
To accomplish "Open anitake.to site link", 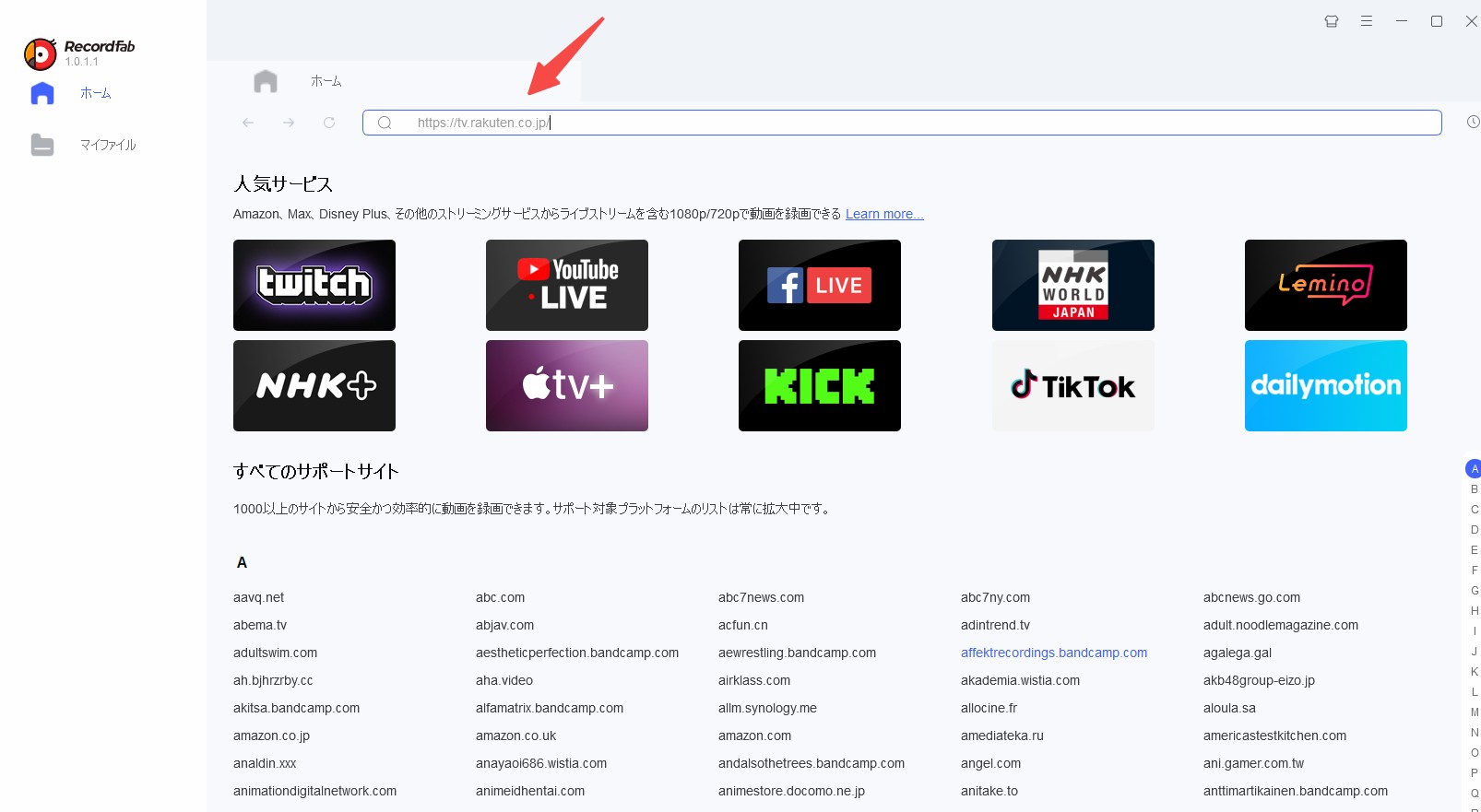I will [x=989, y=791].
